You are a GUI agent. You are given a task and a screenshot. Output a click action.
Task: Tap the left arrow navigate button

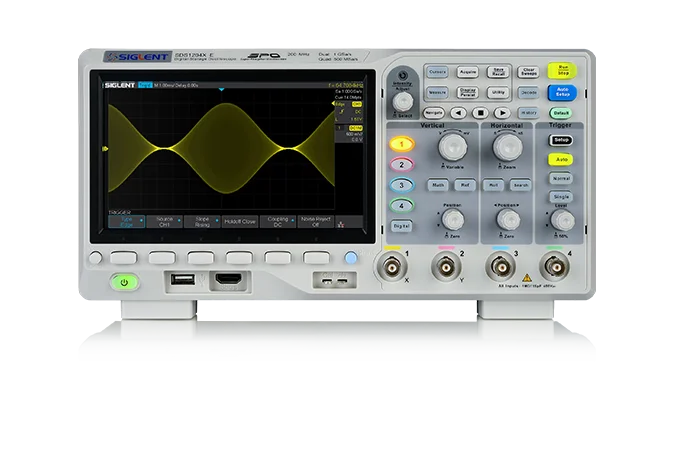point(458,113)
